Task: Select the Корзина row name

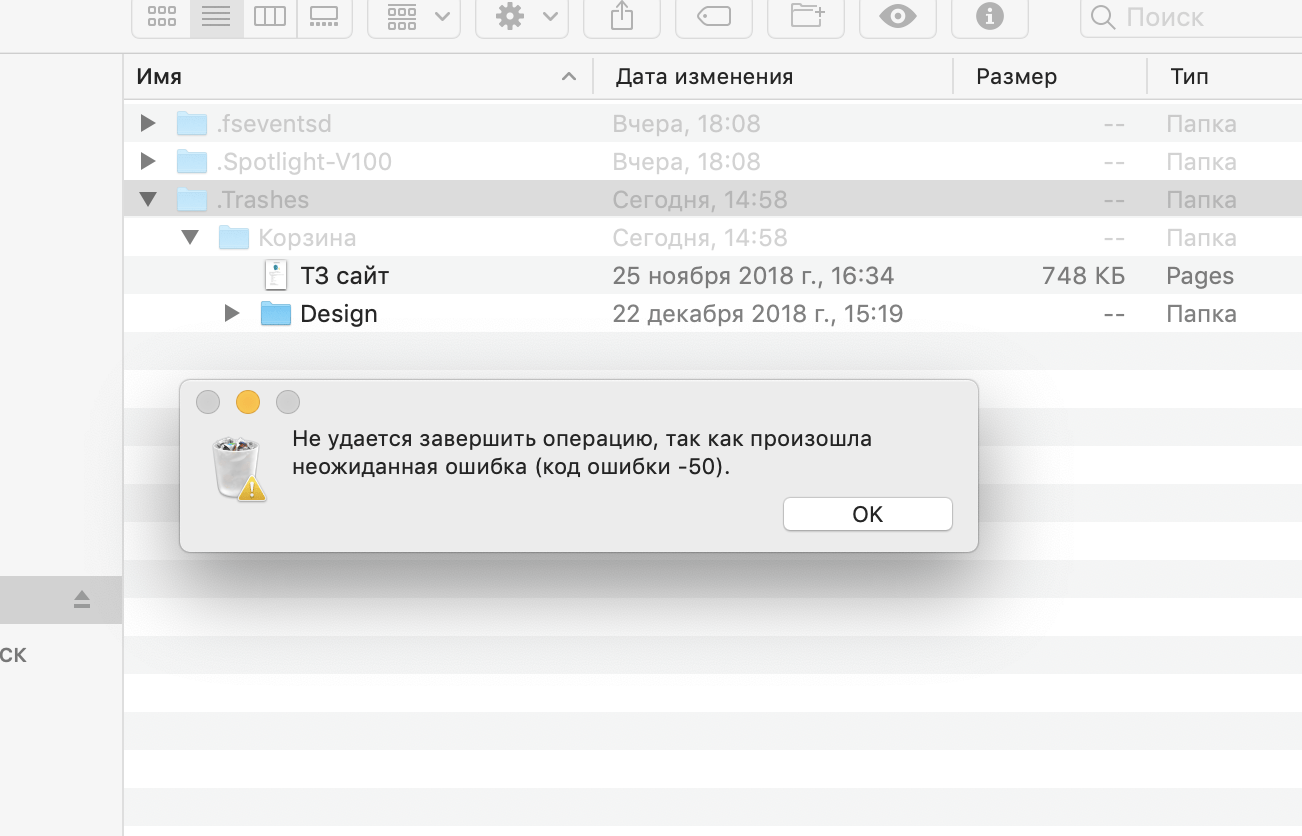Action: 307,238
